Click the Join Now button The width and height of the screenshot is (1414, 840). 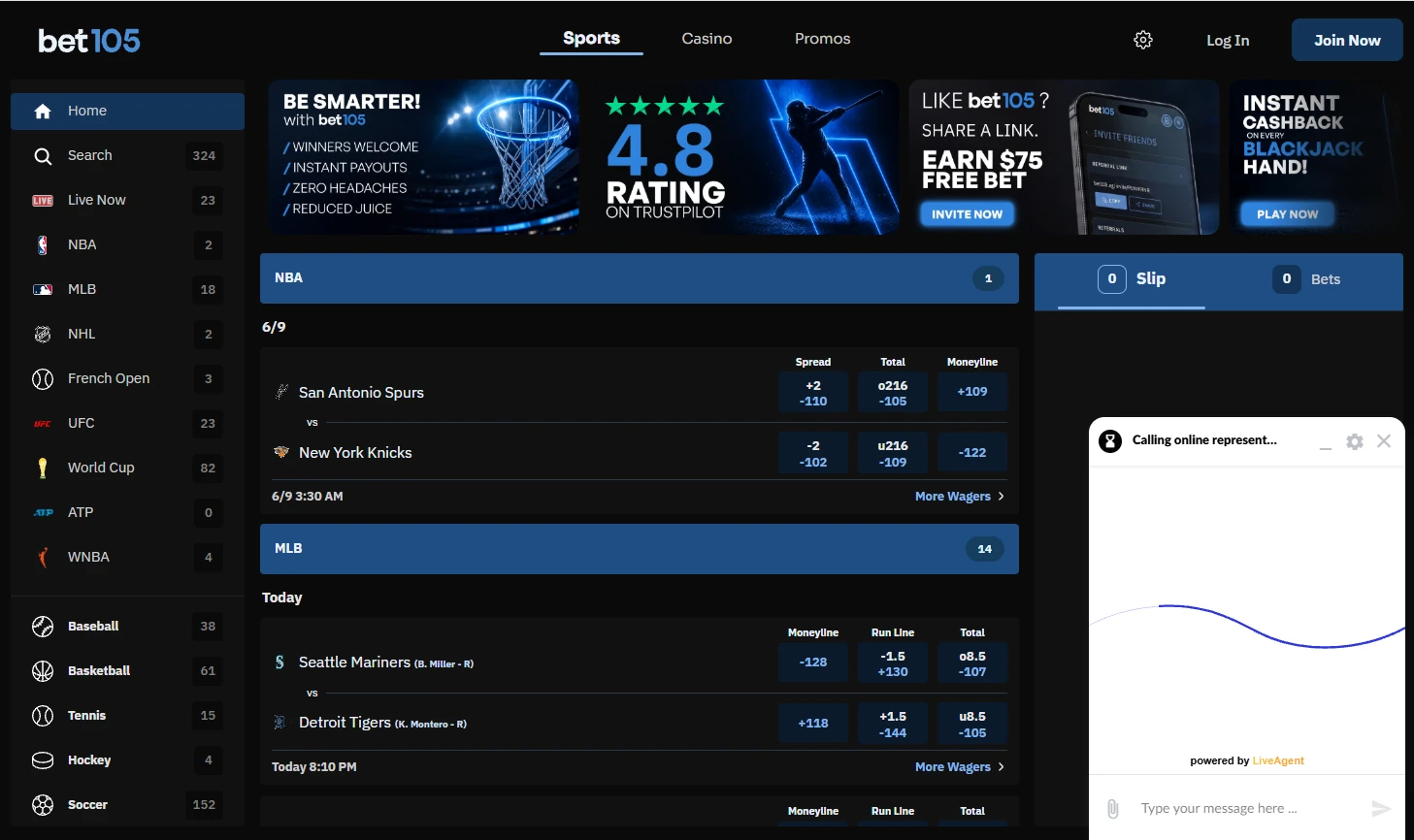tap(1347, 40)
